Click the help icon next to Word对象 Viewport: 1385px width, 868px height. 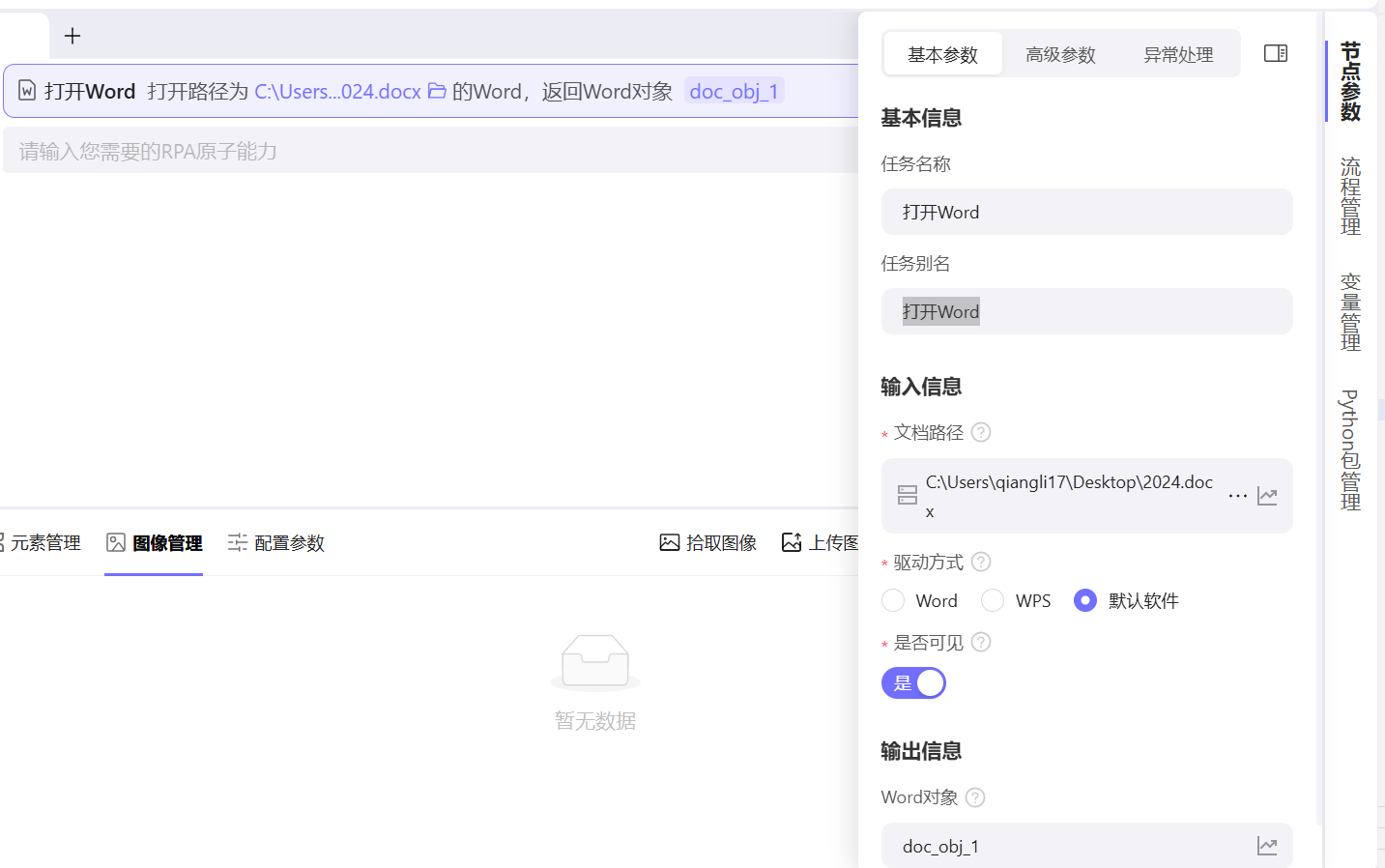tap(974, 796)
